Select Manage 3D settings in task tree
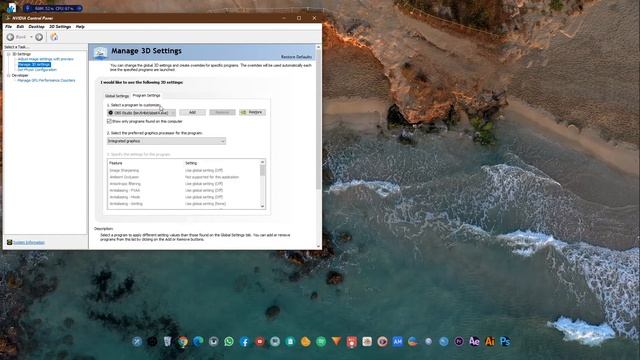The height and width of the screenshot is (360, 640). click(34, 64)
